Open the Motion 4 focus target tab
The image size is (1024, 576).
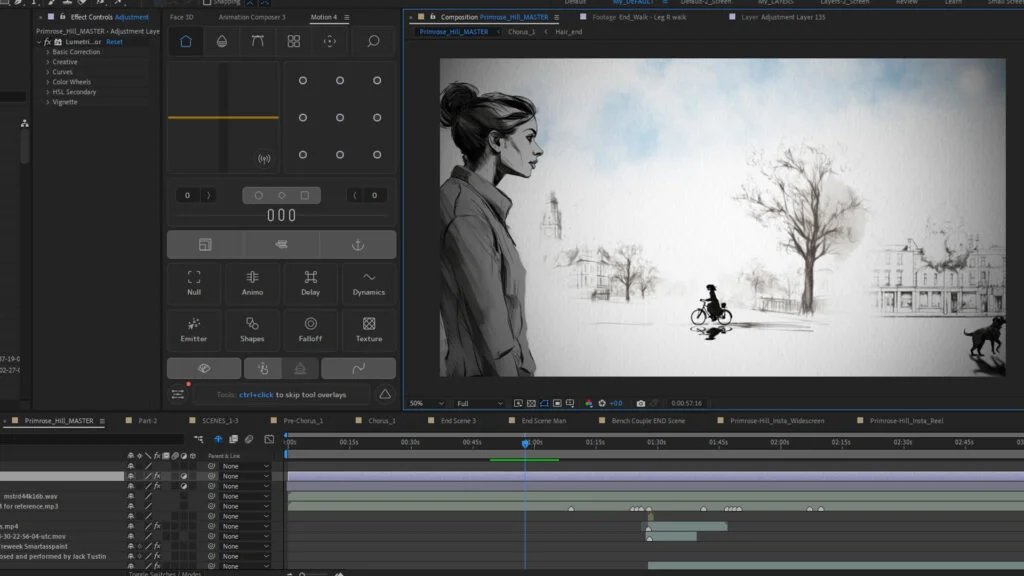330,42
